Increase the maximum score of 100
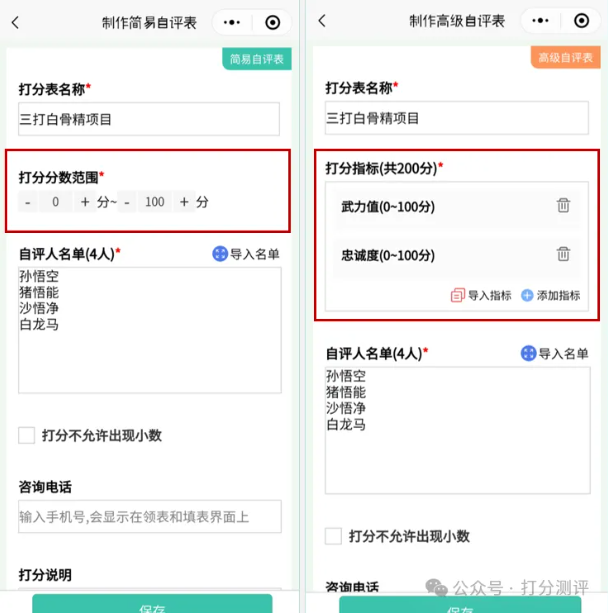 (x=184, y=202)
